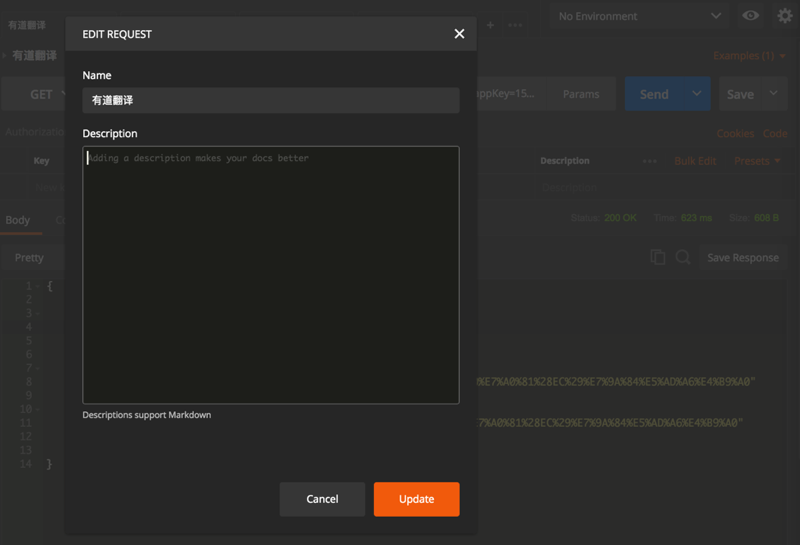The width and height of the screenshot is (800, 545).
Task: Click the request URL field showing appKey
Action: pos(510,94)
